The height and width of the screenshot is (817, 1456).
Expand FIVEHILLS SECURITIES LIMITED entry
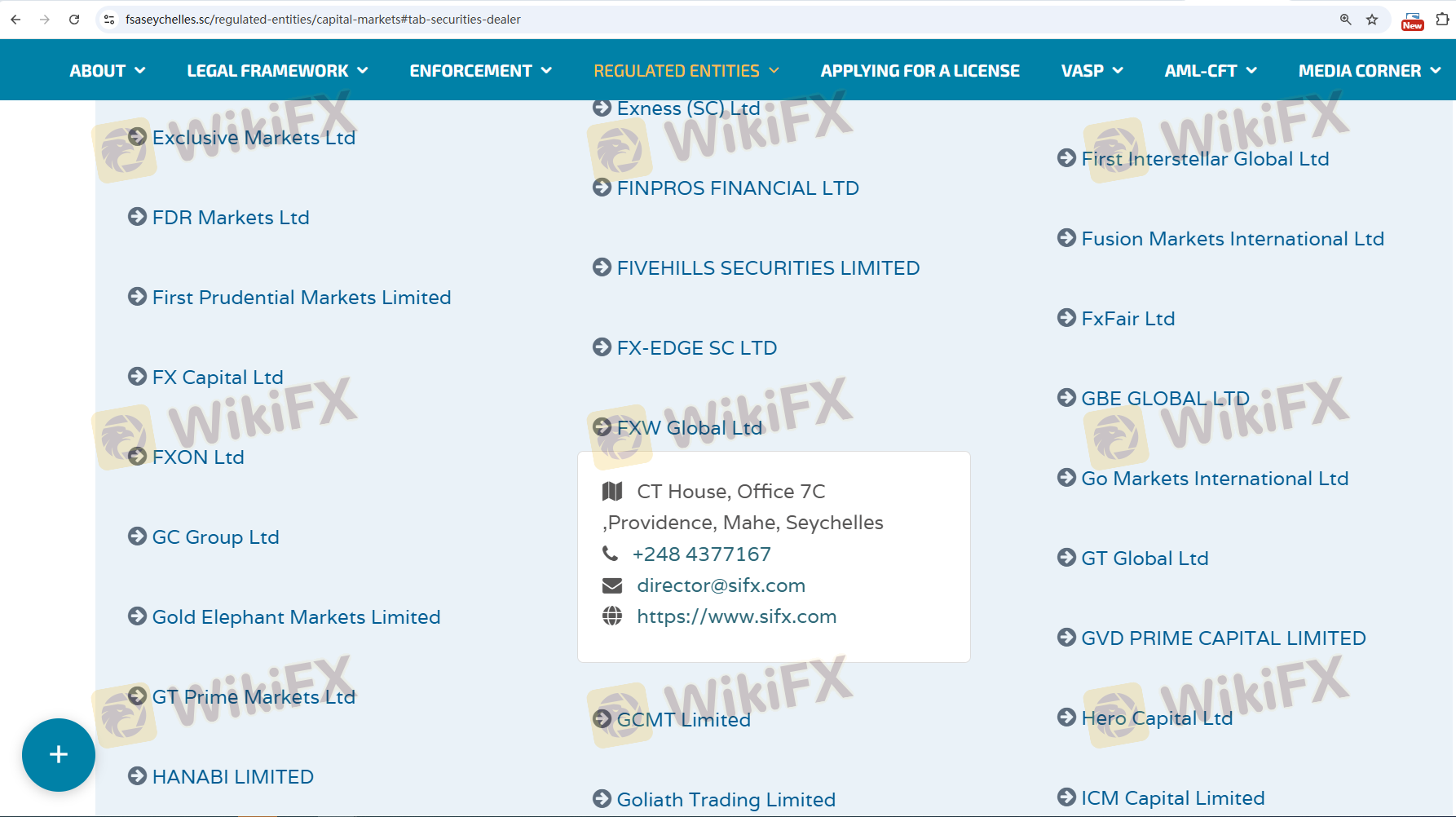(x=757, y=268)
